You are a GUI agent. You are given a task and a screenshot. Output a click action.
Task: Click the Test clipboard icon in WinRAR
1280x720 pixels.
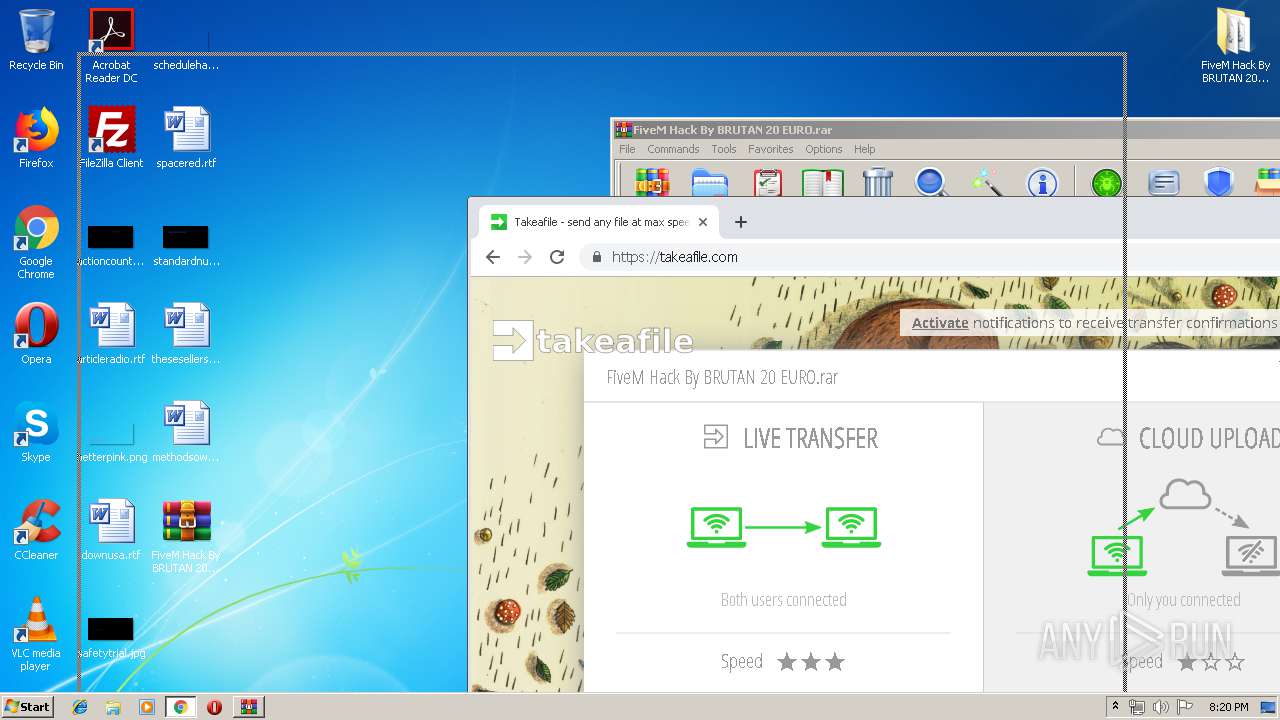pos(767,183)
